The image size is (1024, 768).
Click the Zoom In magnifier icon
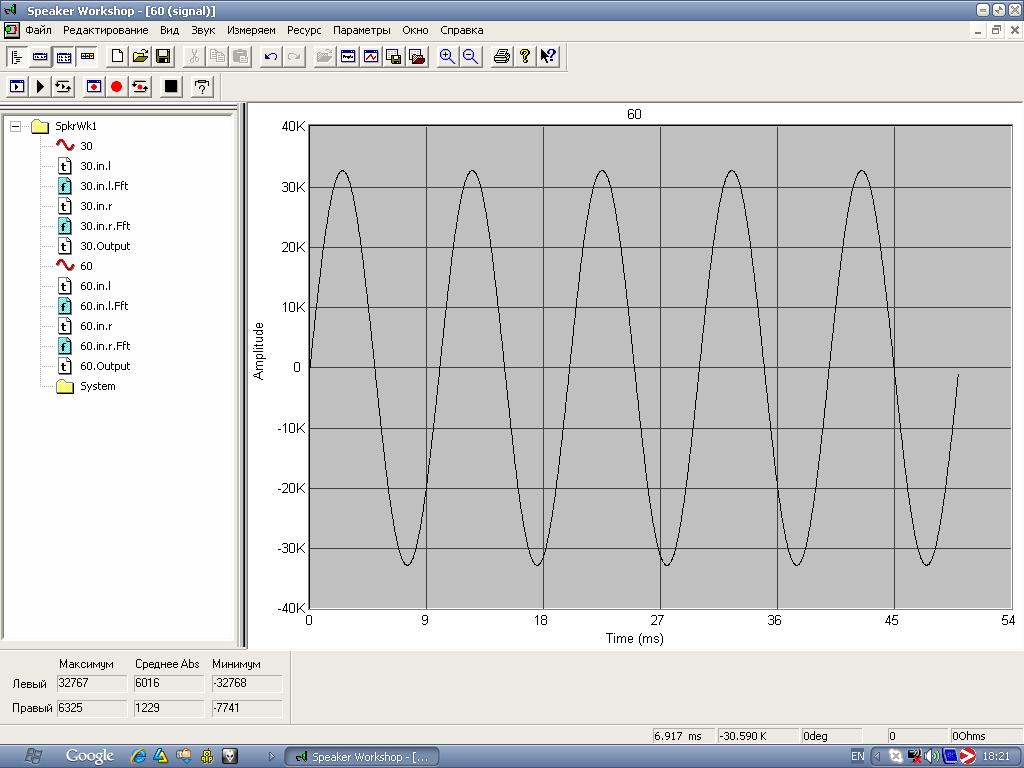pyautogui.click(x=447, y=57)
